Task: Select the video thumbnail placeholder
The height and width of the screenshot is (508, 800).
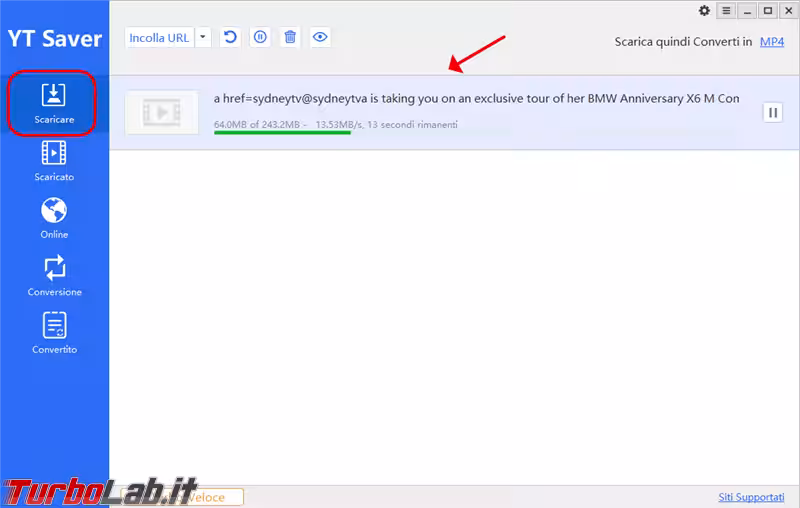Action: 160,113
